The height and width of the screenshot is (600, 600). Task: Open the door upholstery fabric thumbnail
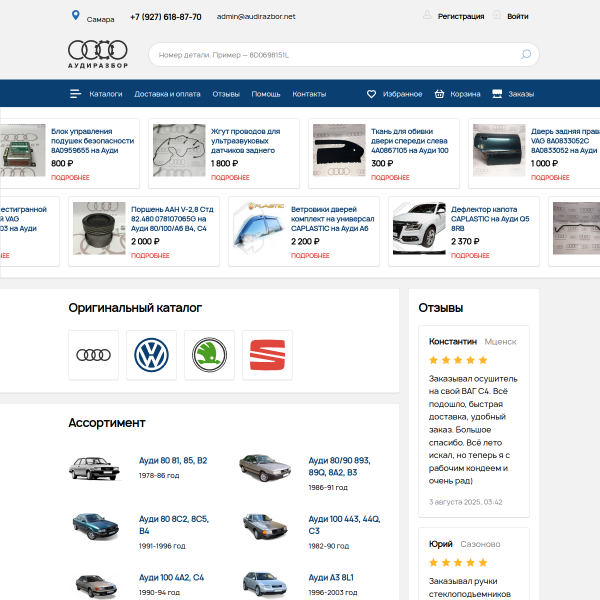tap(339, 150)
